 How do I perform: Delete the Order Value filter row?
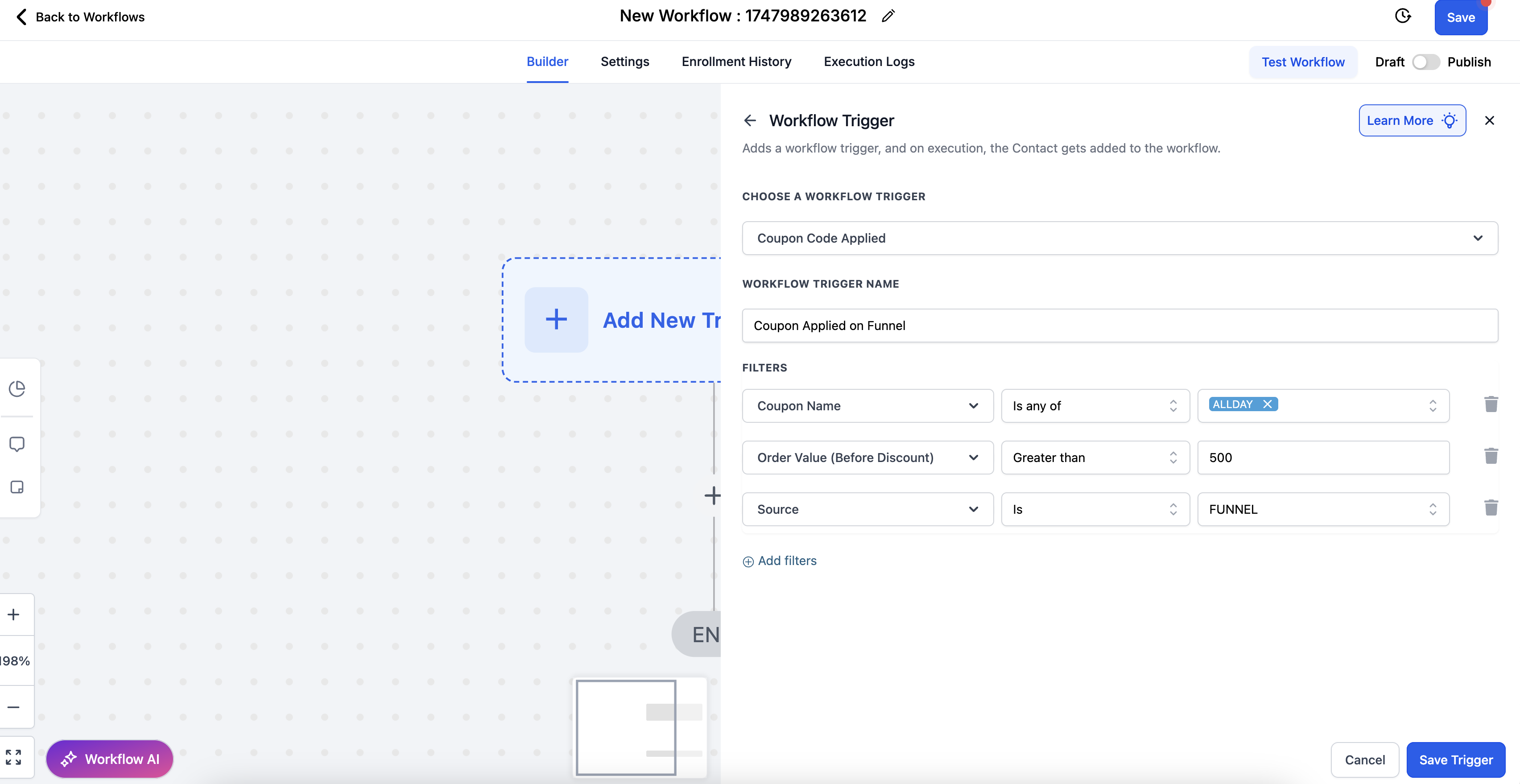[x=1491, y=457]
